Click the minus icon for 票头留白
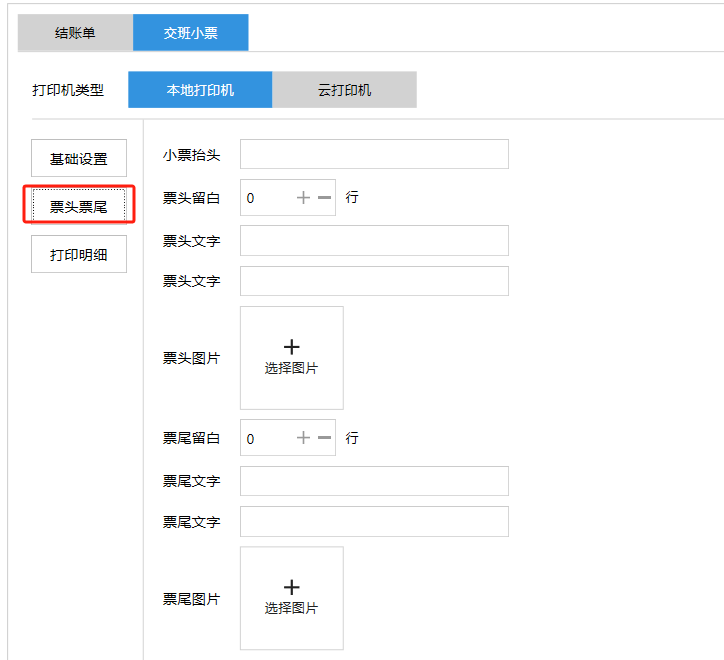The height and width of the screenshot is (660, 724). point(324,198)
